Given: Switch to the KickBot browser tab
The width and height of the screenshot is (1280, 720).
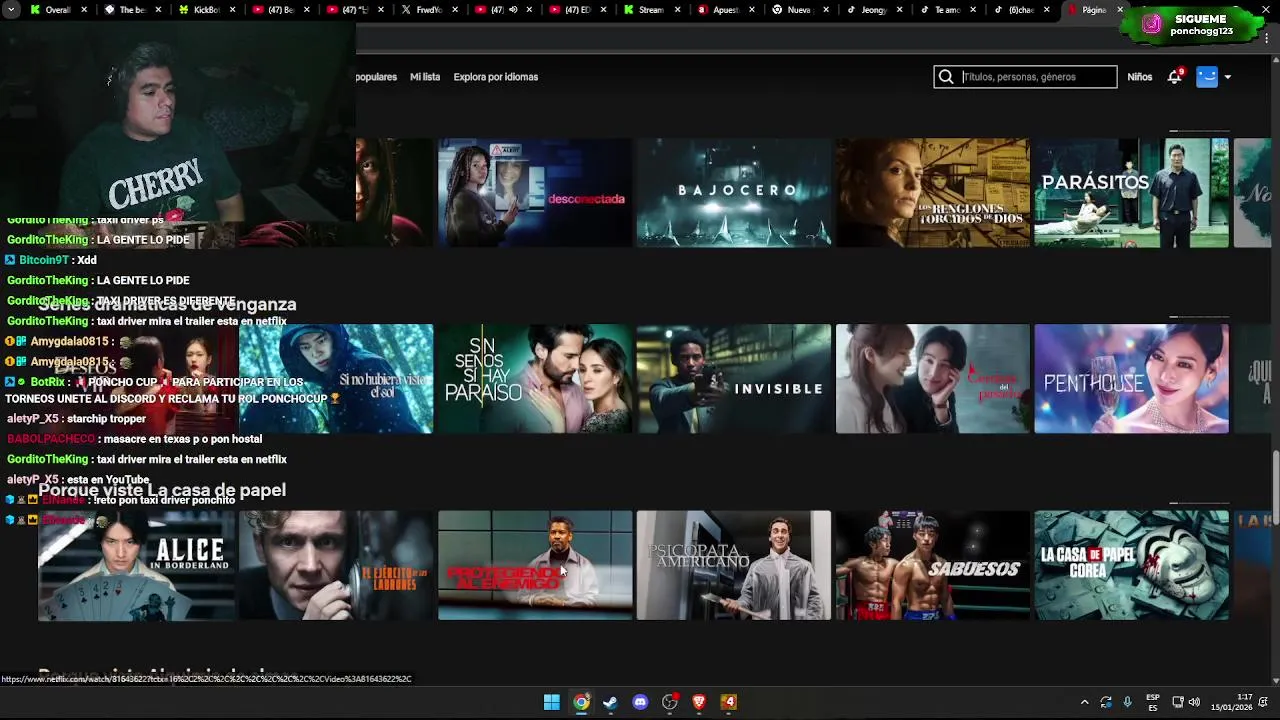Looking at the screenshot, I should pos(205,10).
